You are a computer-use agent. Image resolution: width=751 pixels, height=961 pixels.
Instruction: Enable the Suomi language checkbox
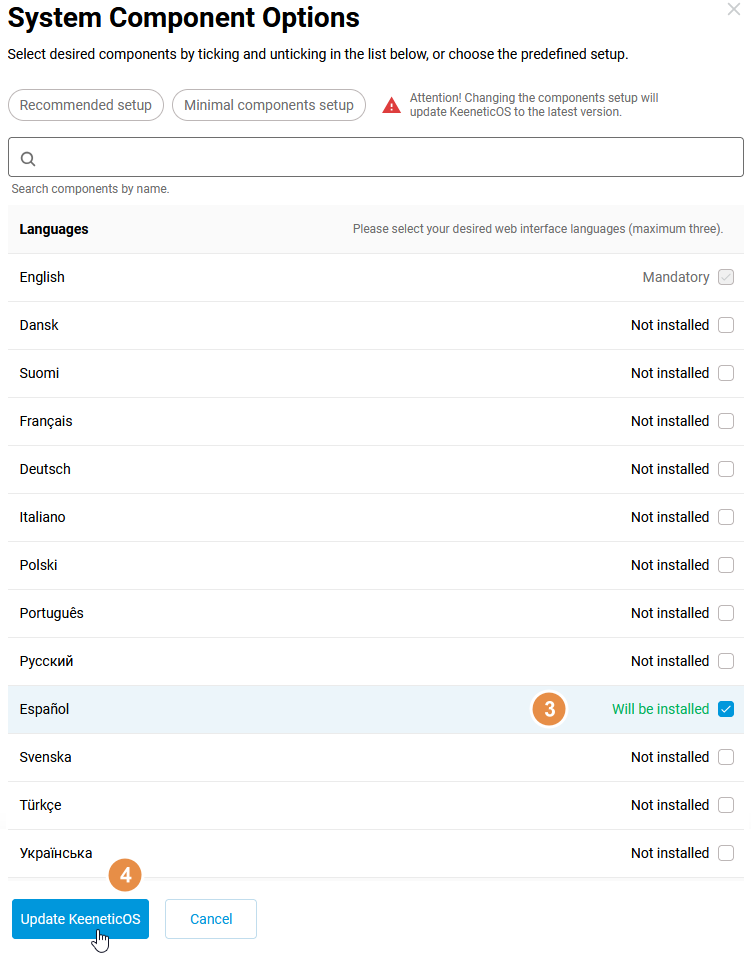(x=726, y=373)
